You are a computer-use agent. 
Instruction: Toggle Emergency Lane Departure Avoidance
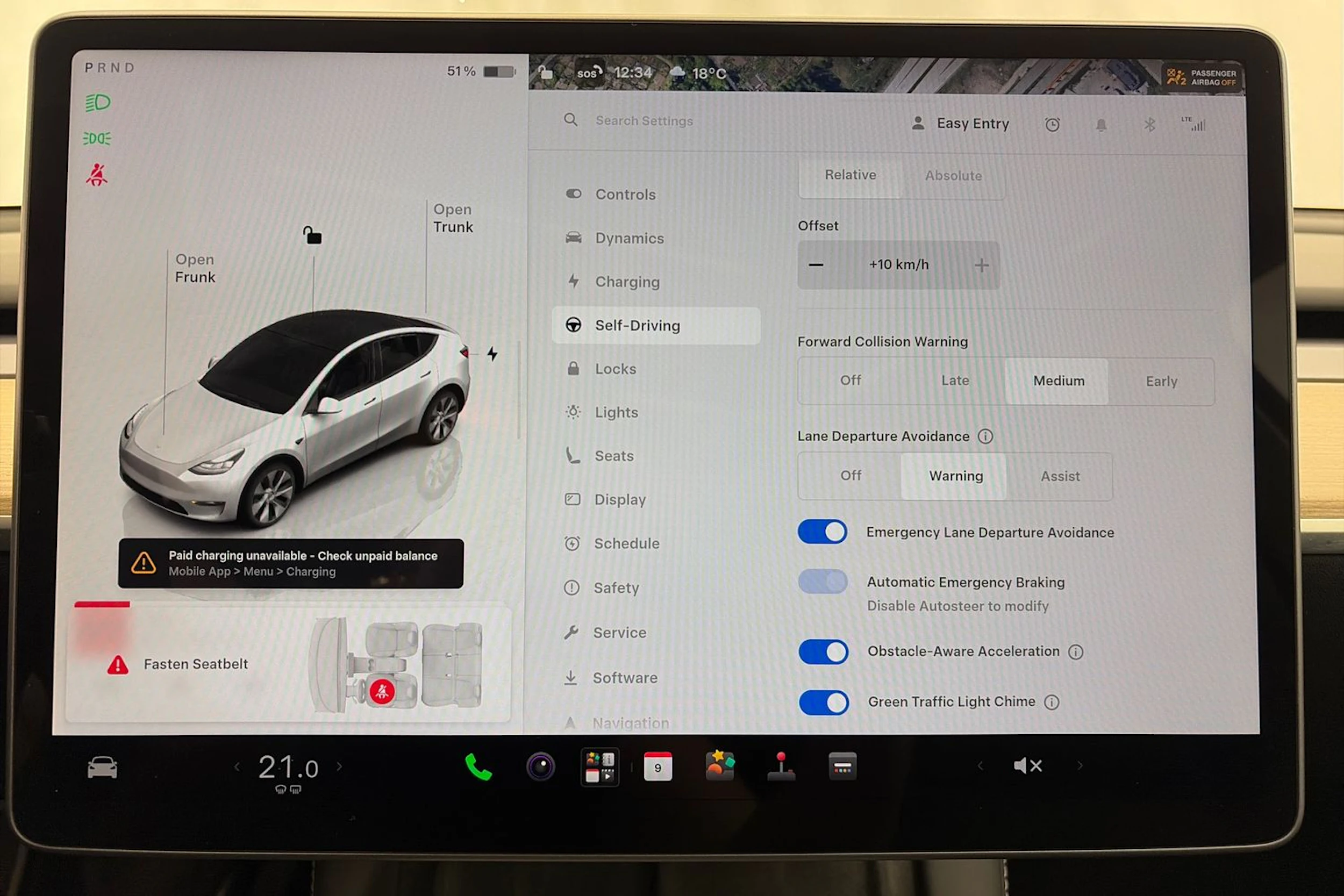(x=823, y=532)
